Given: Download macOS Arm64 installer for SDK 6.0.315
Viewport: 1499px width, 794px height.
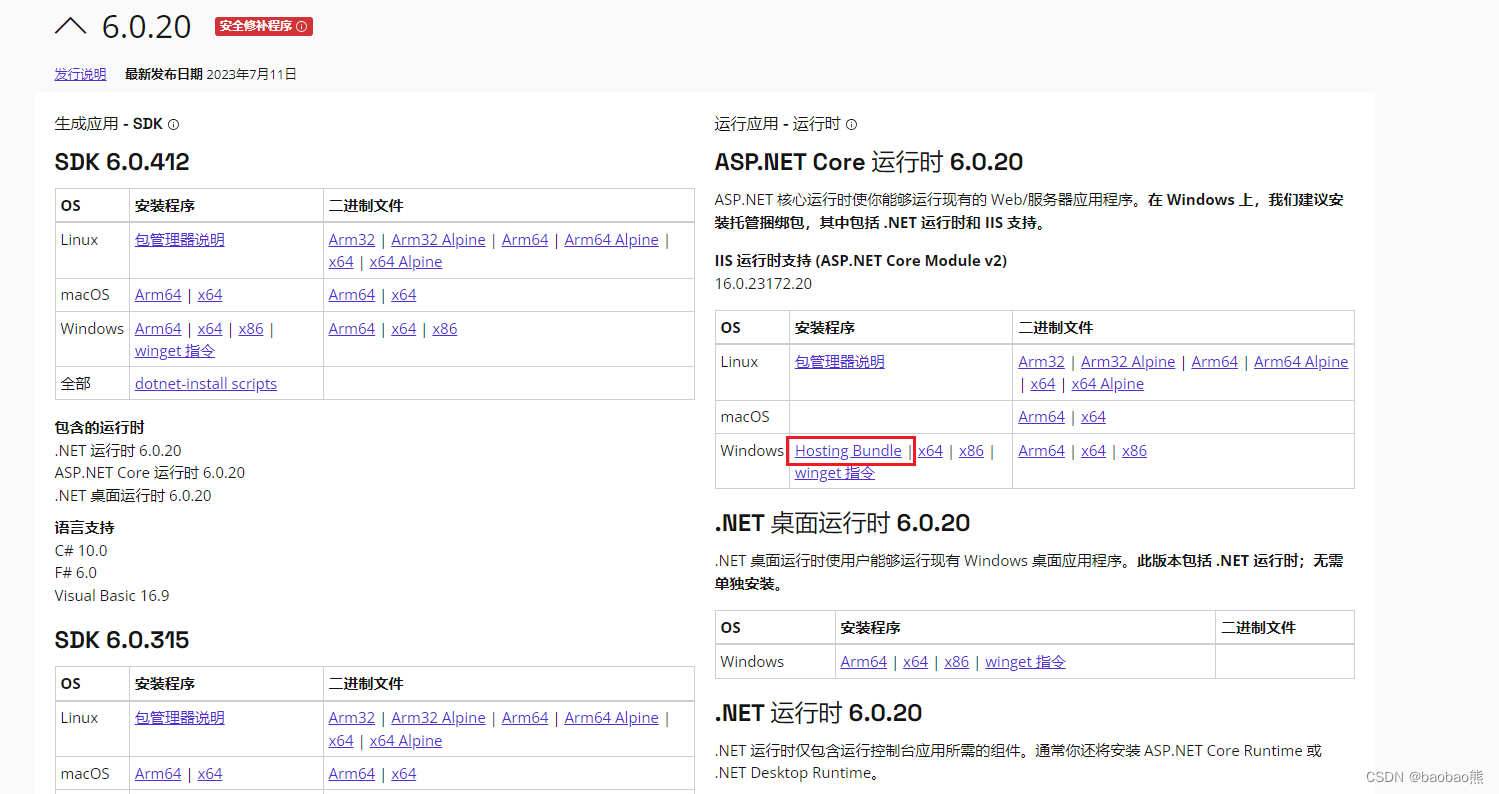Looking at the screenshot, I should (x=158, y=774).
